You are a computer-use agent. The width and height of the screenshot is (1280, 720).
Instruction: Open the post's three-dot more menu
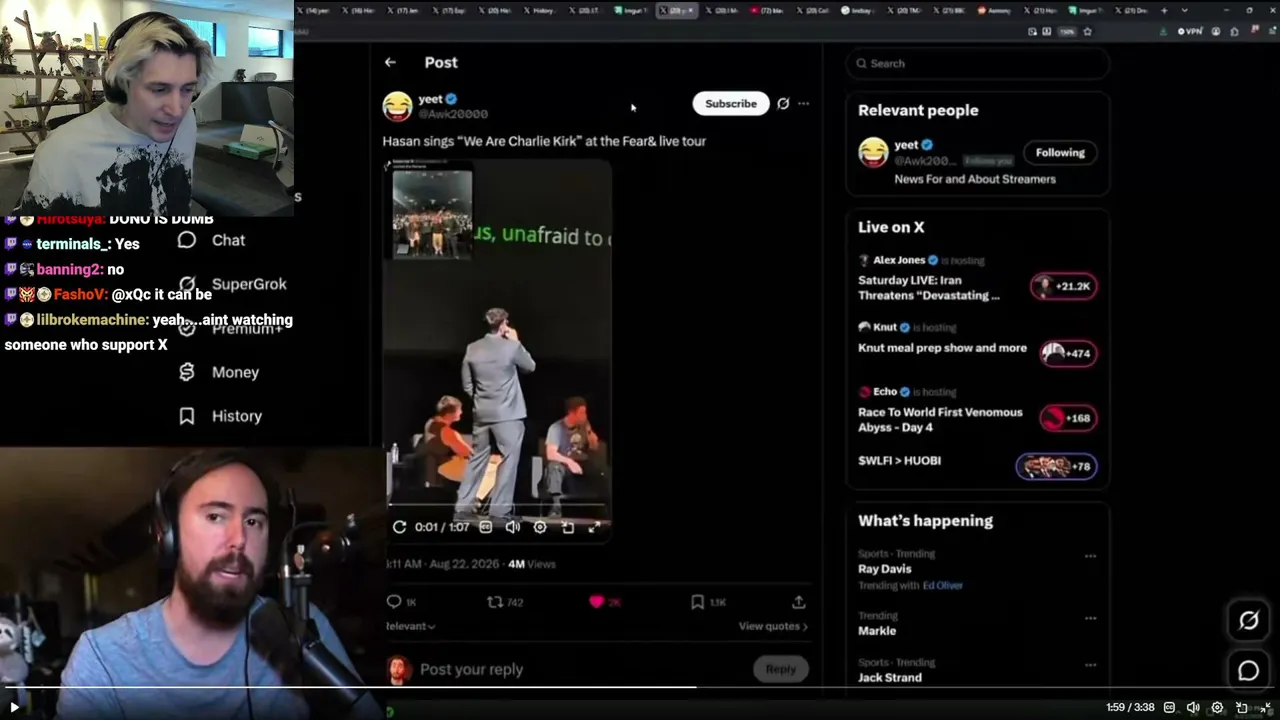(803, 103)
